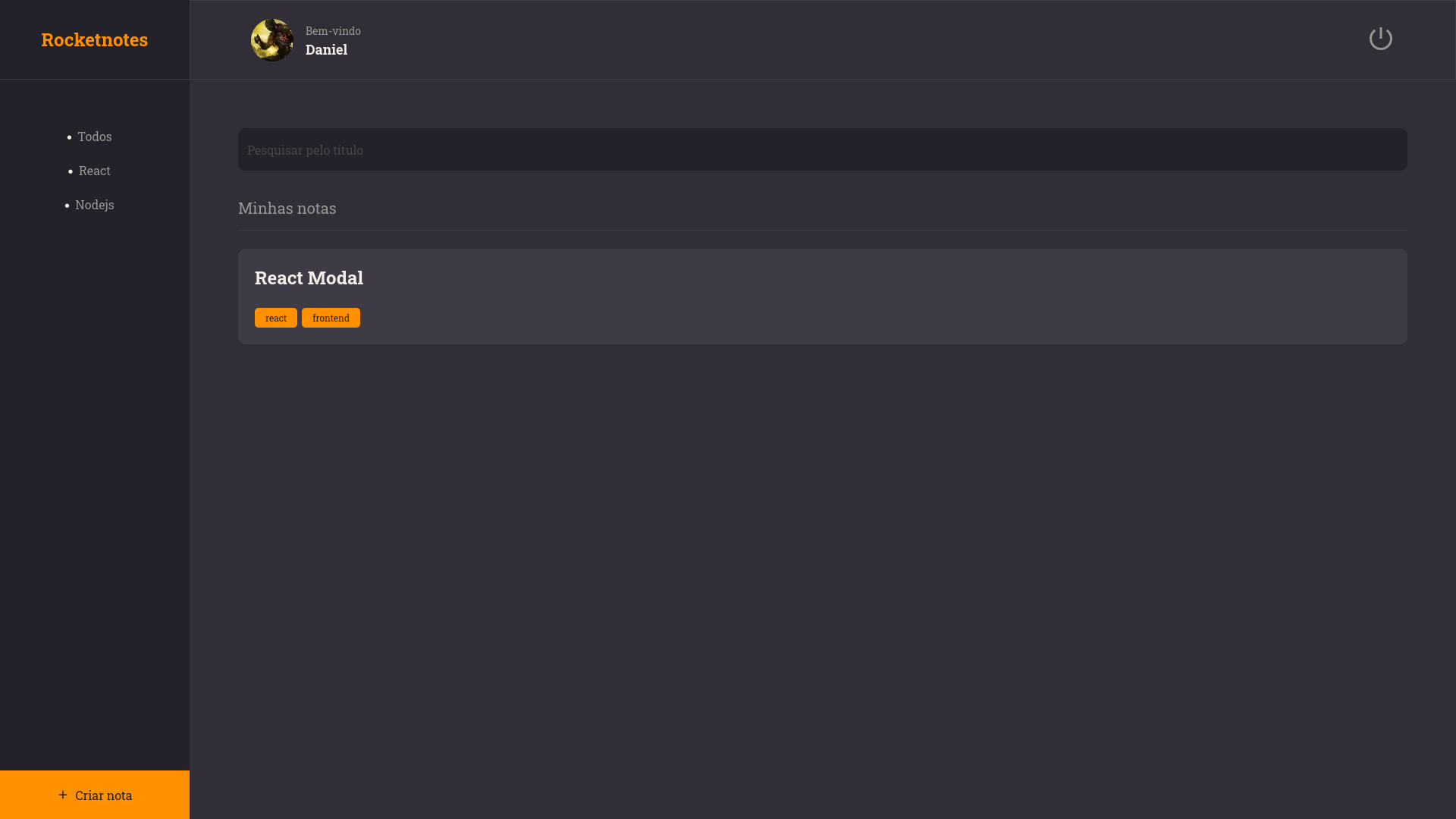The height and width of the screenshot is (819, 1456).
Task: Filter notes by the Todos tag
Action: 95,136
